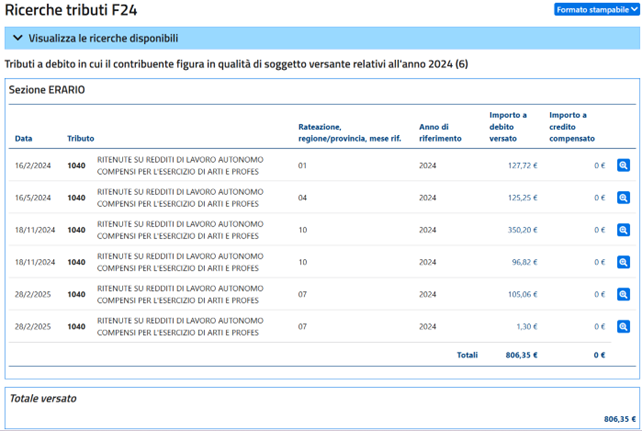The width and height of the screenshot is (642, 431).
Task: Select tribute code 1040 in 16/5/2024 row
Action: (76, 198)
